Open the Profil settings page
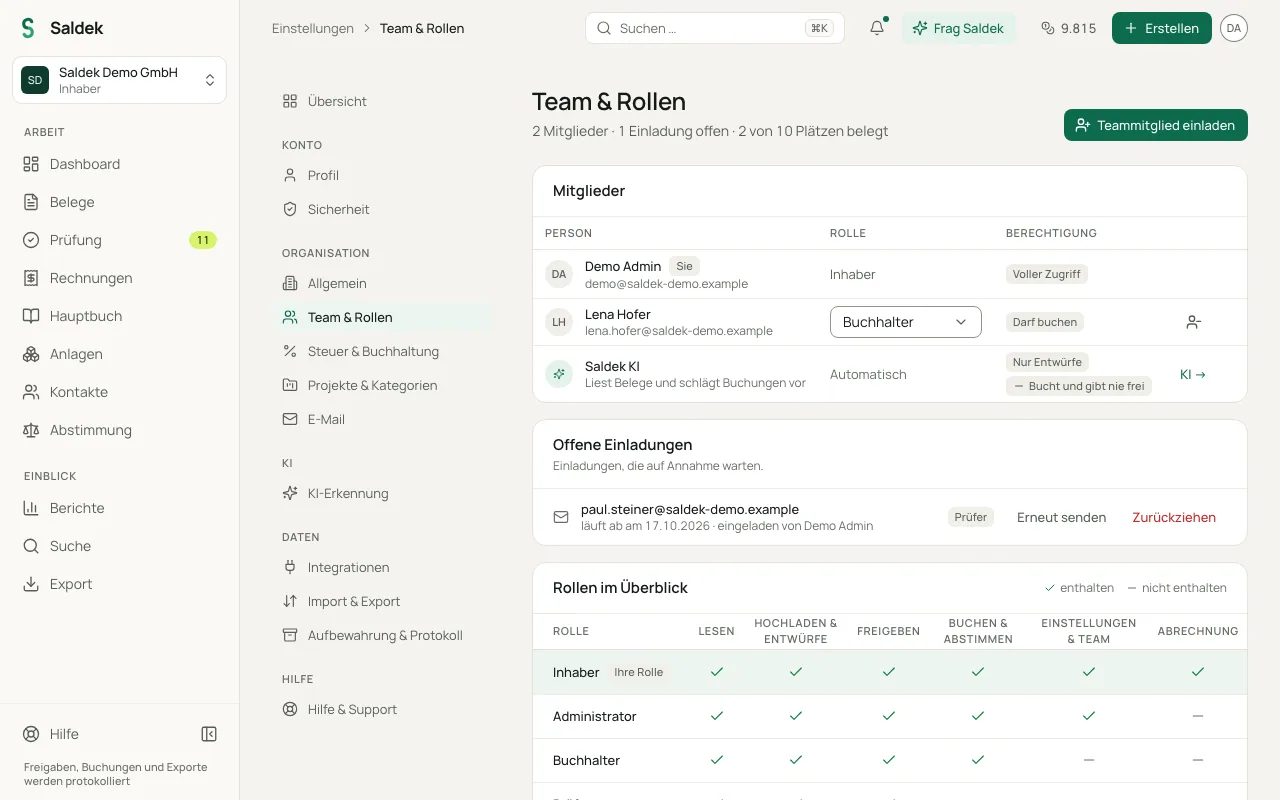Screen dimensions: 1280x800 pos(382,175)
